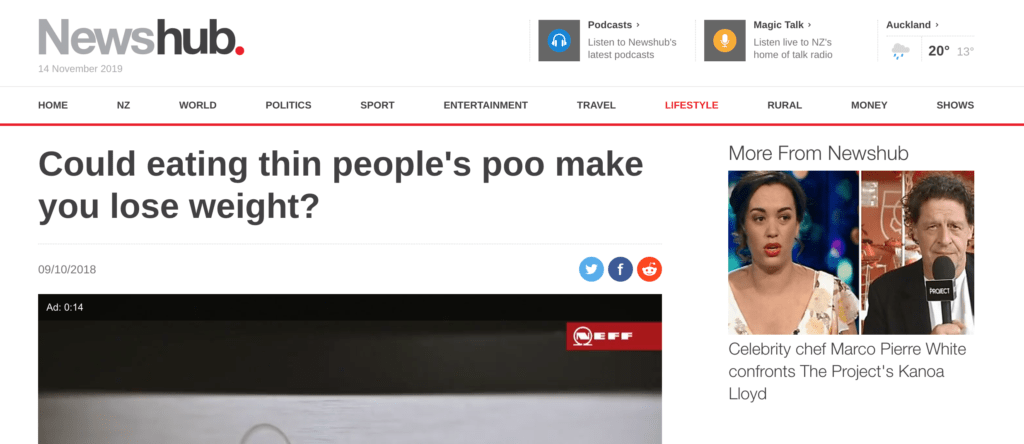Open the Magic Talk section link
This screenshot has height=444, width=1024.
point(782,25)
